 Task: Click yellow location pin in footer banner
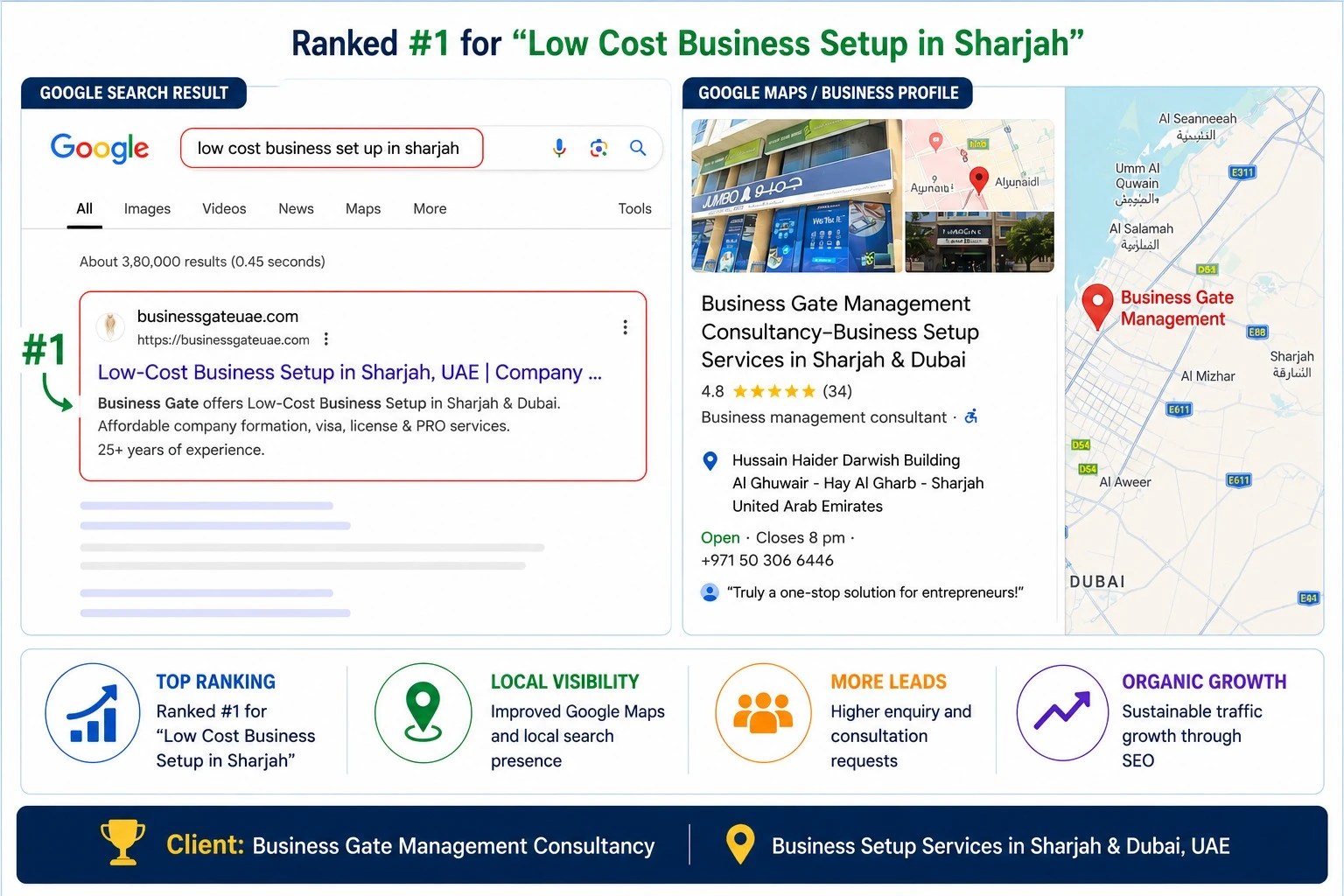point(740,844)
